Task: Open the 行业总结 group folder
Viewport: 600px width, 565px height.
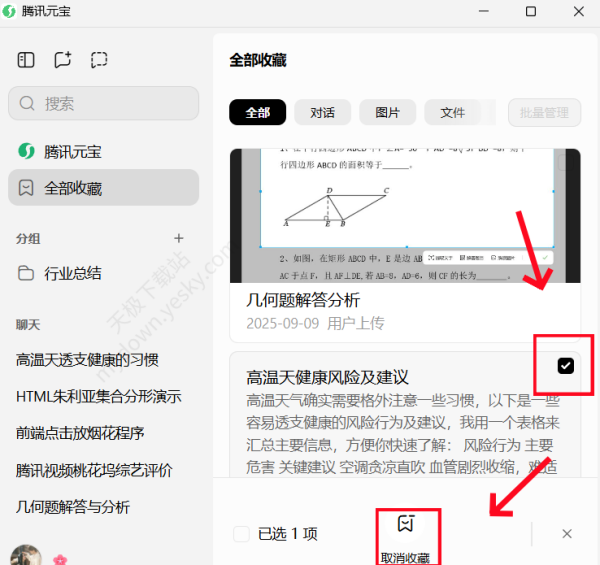Action: click(x=72, y=273)
